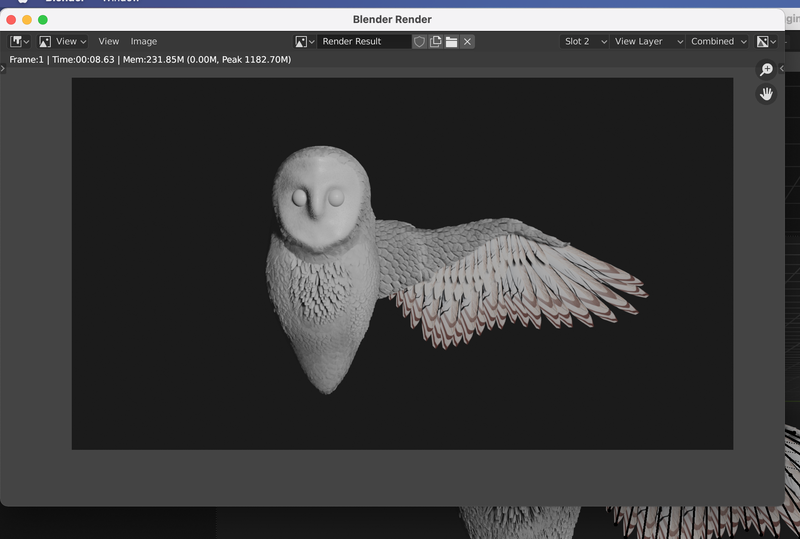Expand the right sidebar region arrow
The image size is (800, 539).
pos(781,68)
